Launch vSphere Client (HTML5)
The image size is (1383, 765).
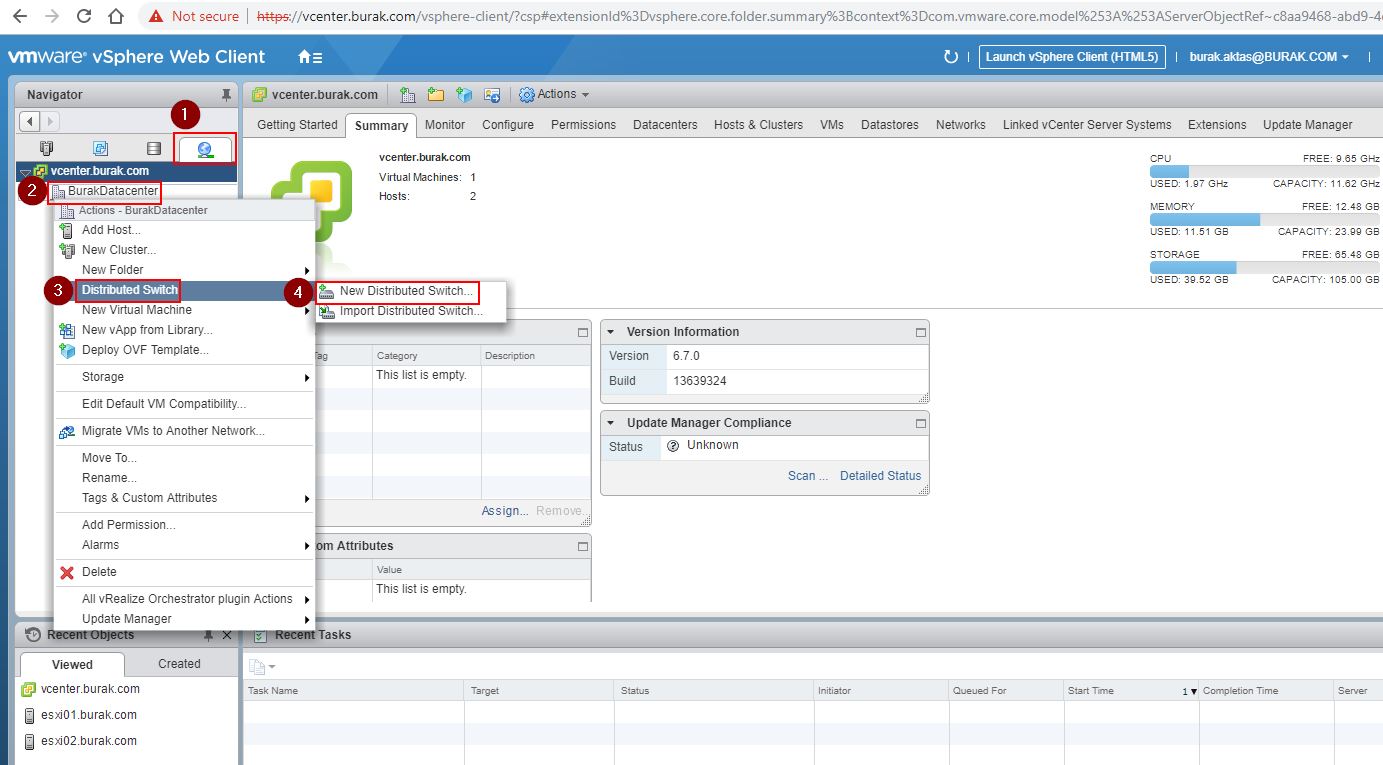tap(1072, 57)
